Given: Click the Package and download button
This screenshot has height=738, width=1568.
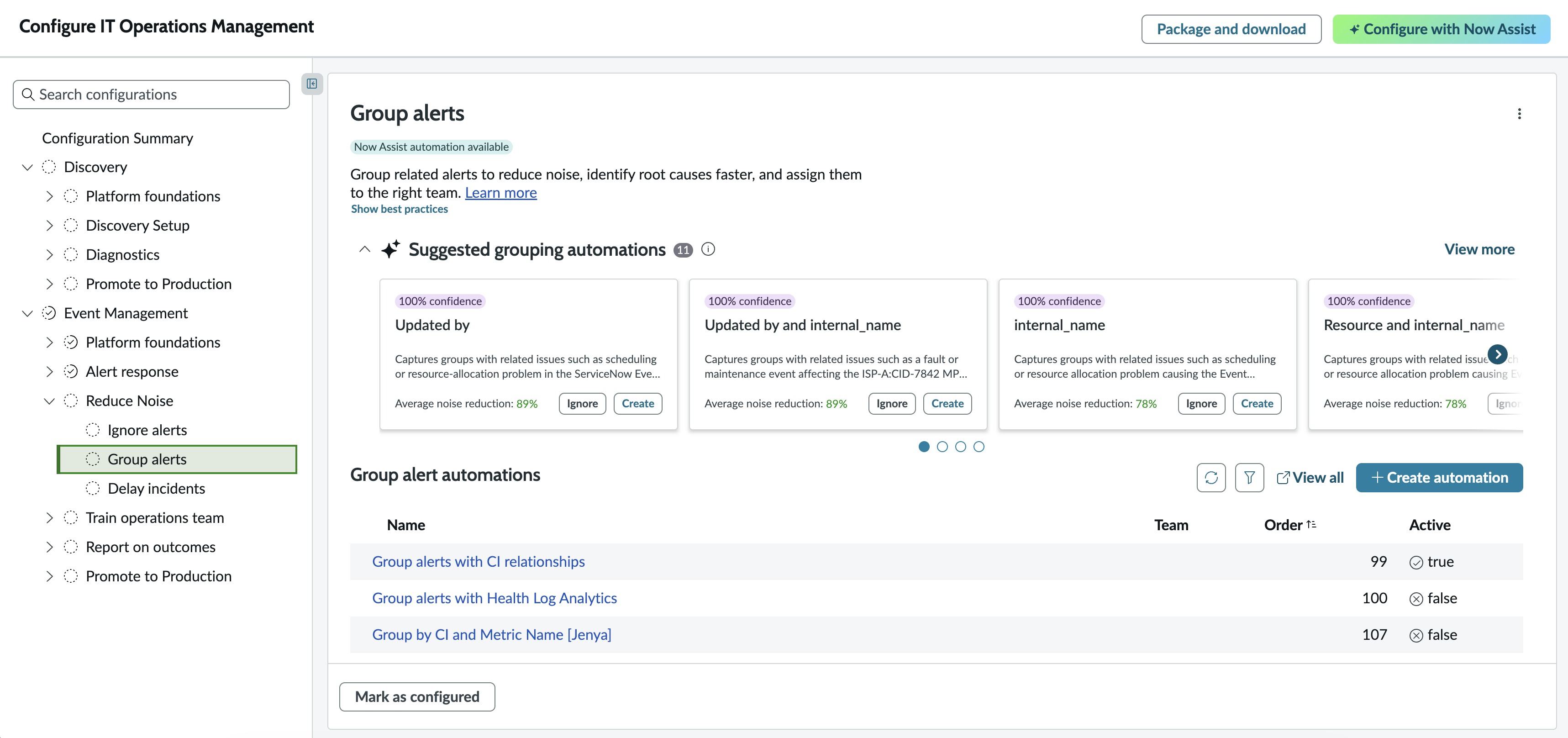Looking at the screenshot, I should pyautogui.click(x=1231, y=29).
